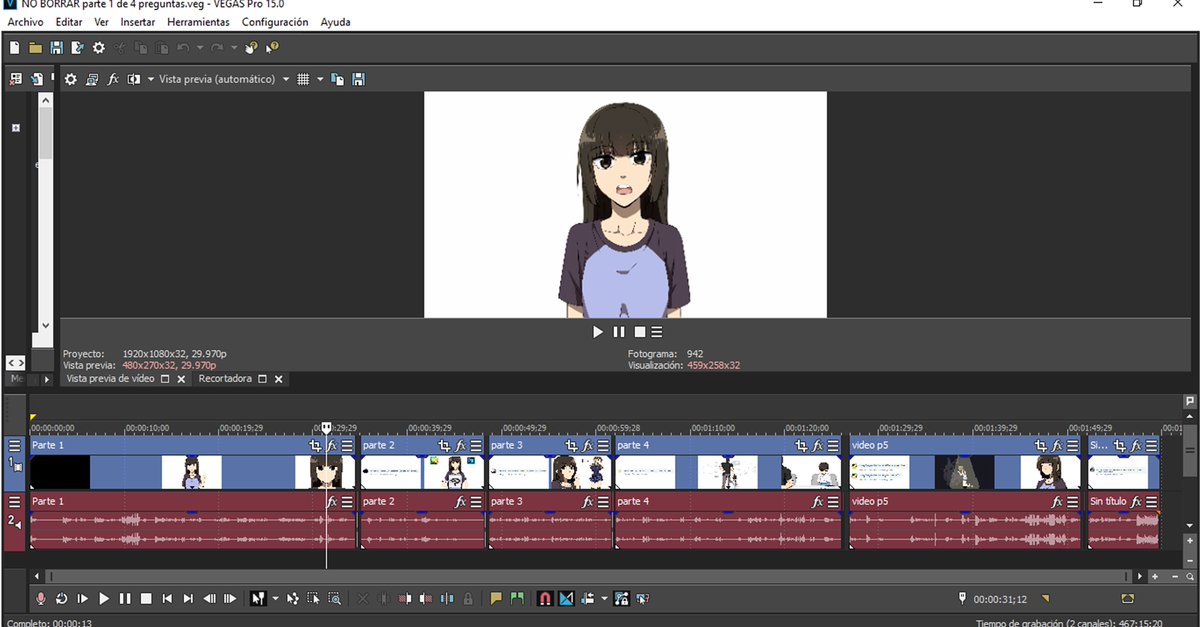Viewport: 1200px width, 627px height.
Task: Select the zoom edit tool magnifier
Action: (x=335, y=598)
